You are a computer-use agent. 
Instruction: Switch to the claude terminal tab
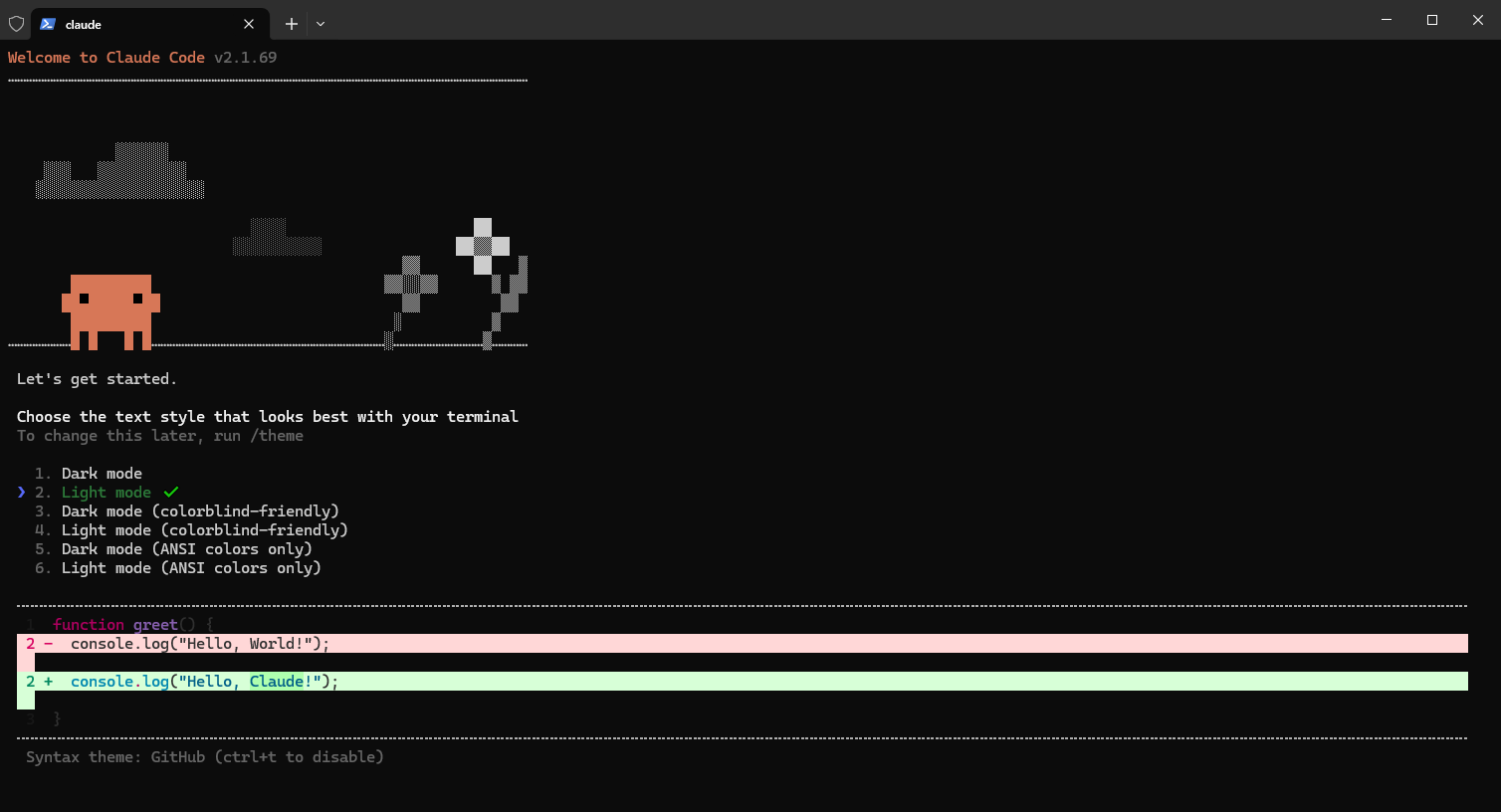pyautogui.click(x=149, y=23)
